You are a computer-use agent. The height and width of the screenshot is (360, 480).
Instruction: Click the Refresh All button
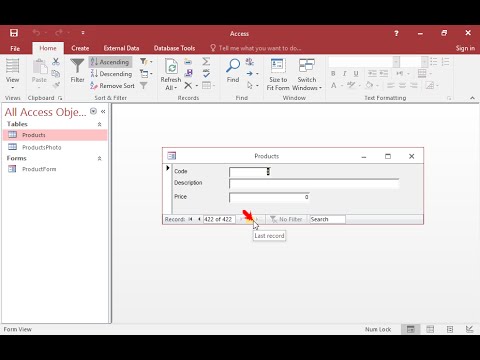point(171,75)
